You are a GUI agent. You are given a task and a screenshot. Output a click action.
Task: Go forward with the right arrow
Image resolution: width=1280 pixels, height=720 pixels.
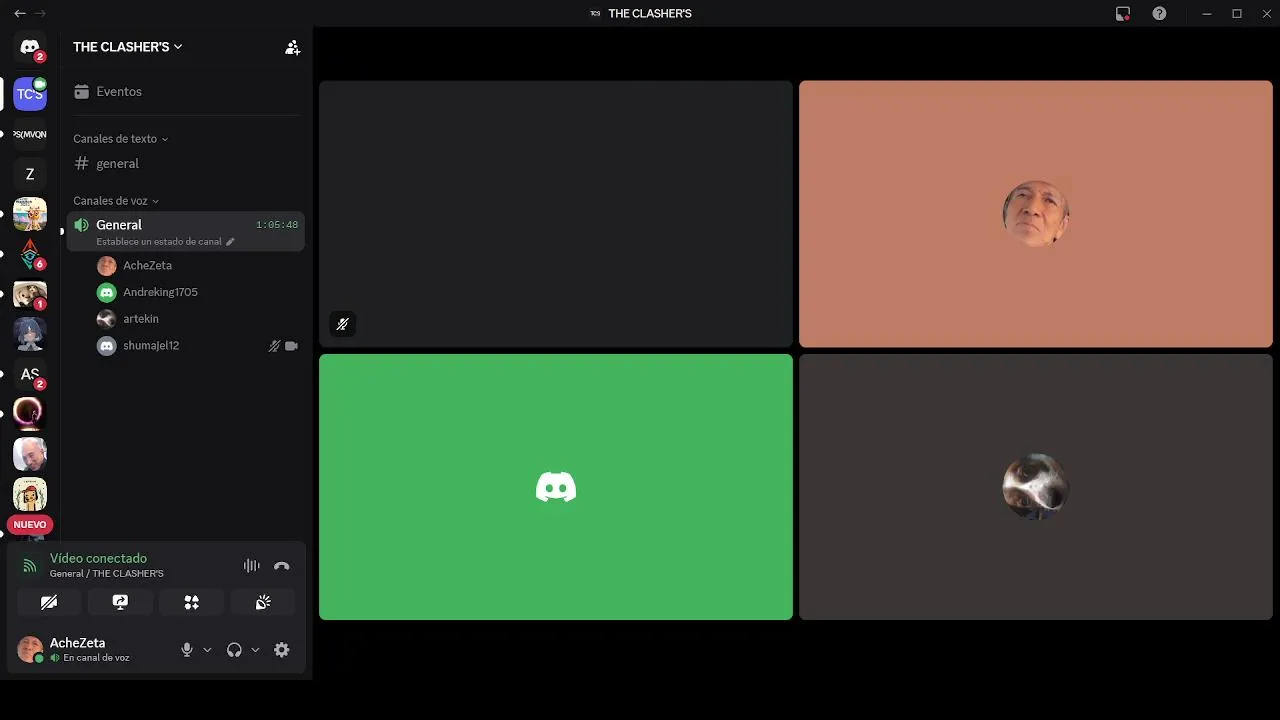(x=40, y=13)
